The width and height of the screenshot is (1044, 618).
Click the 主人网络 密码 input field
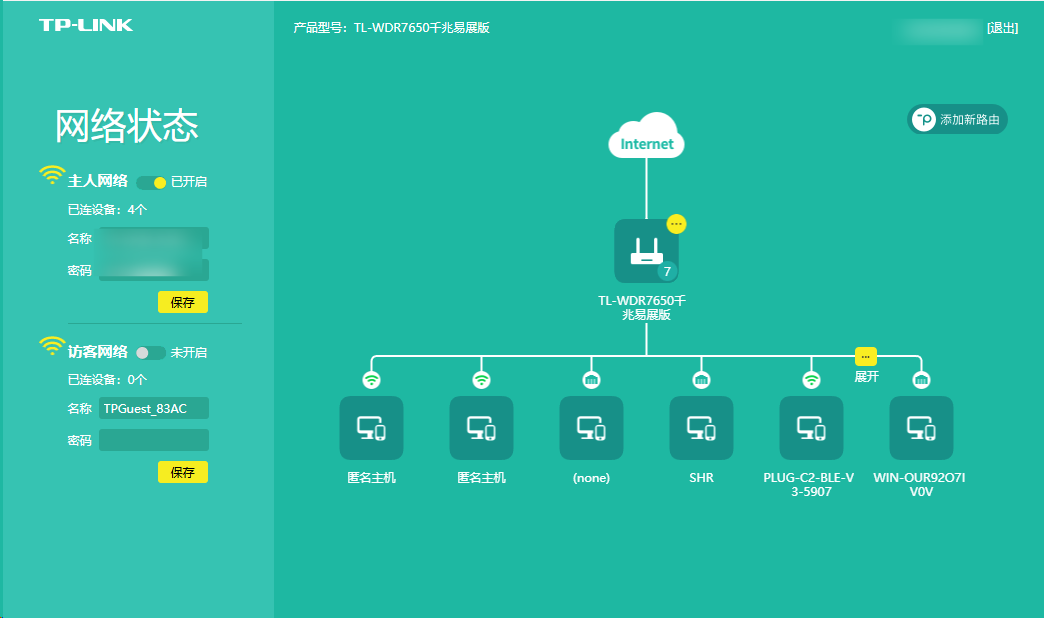pos(154,270)
